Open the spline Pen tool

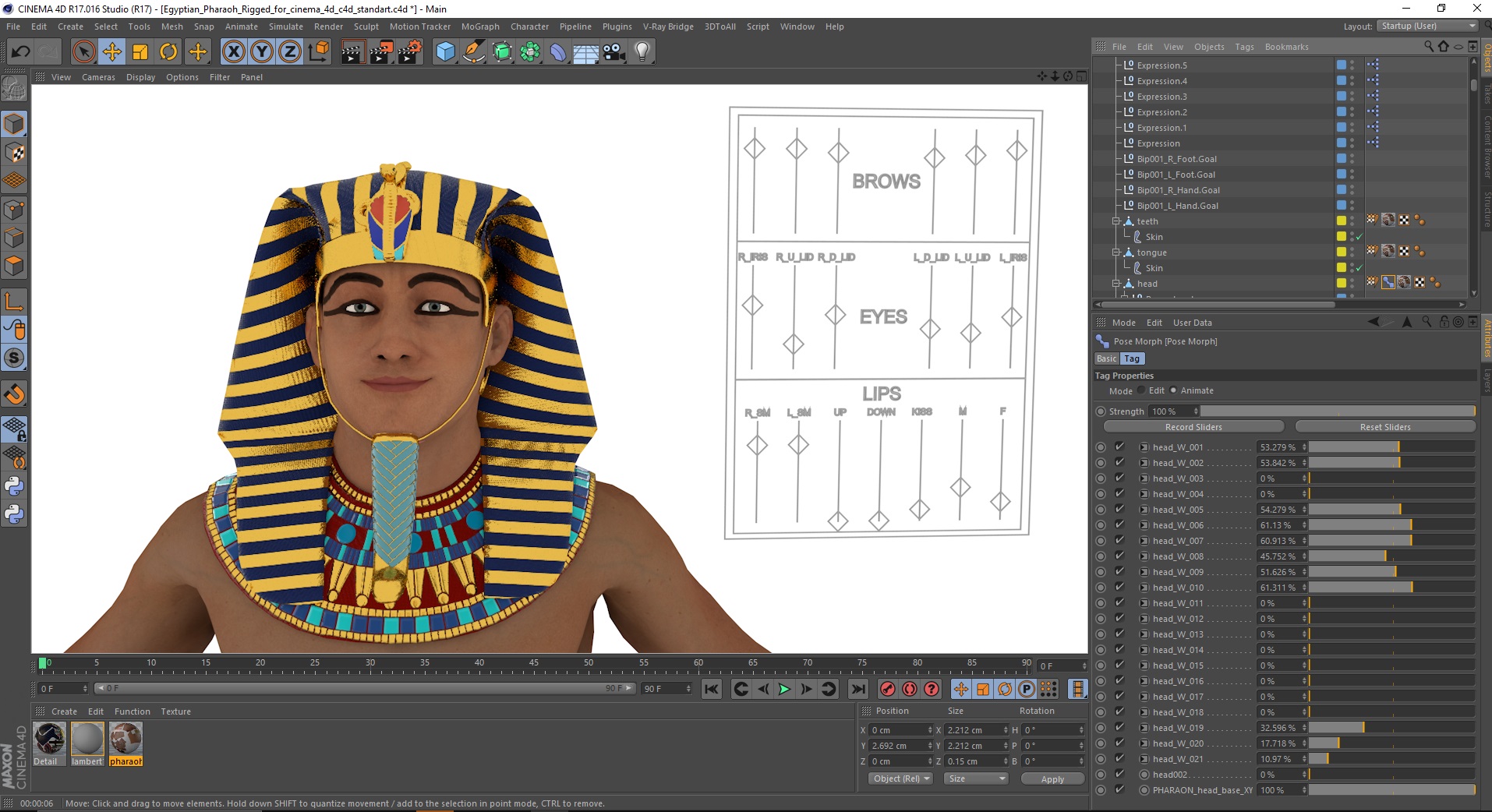[473, 52]
